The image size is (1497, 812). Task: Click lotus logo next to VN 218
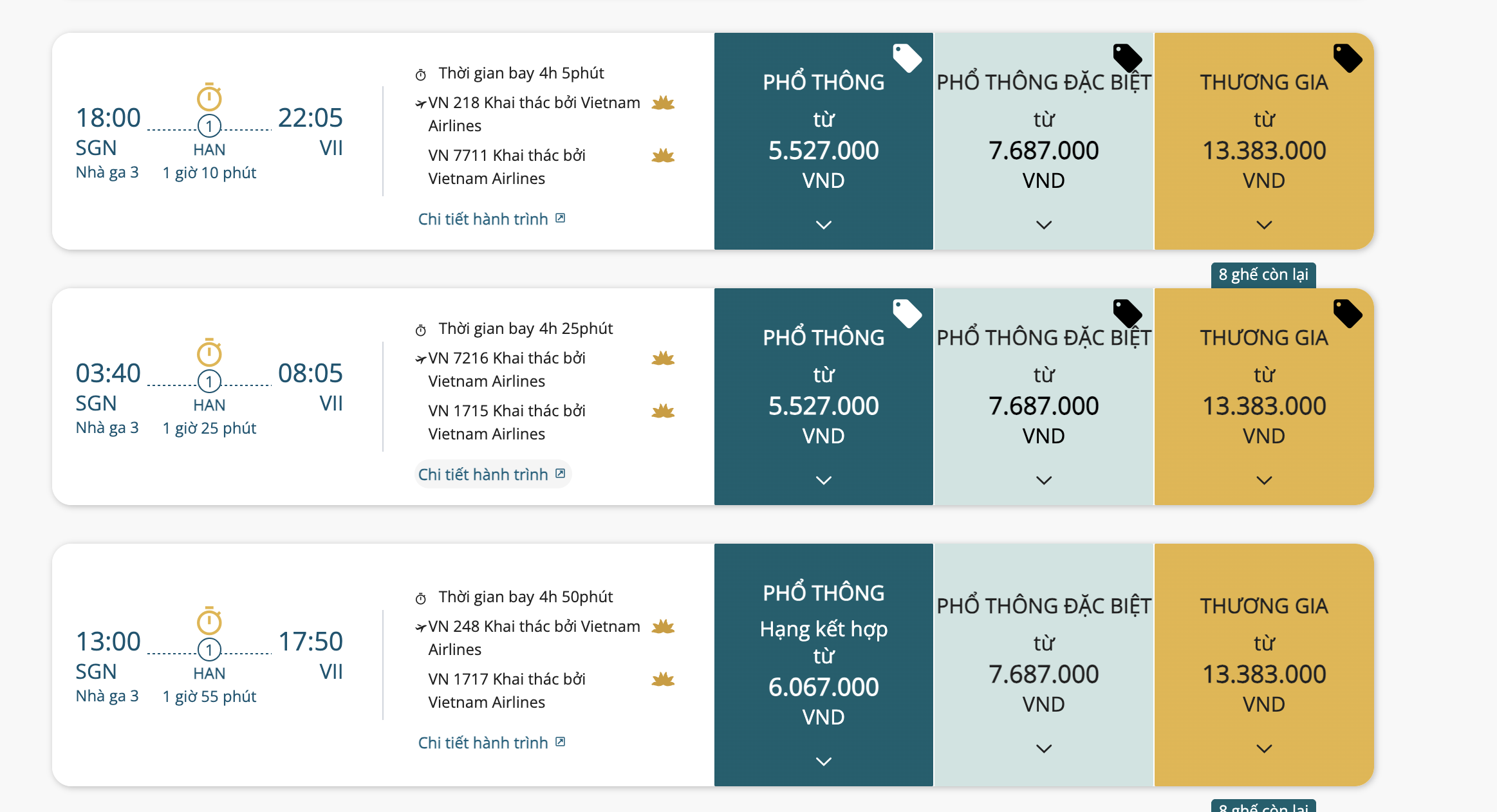click(663, 103)
